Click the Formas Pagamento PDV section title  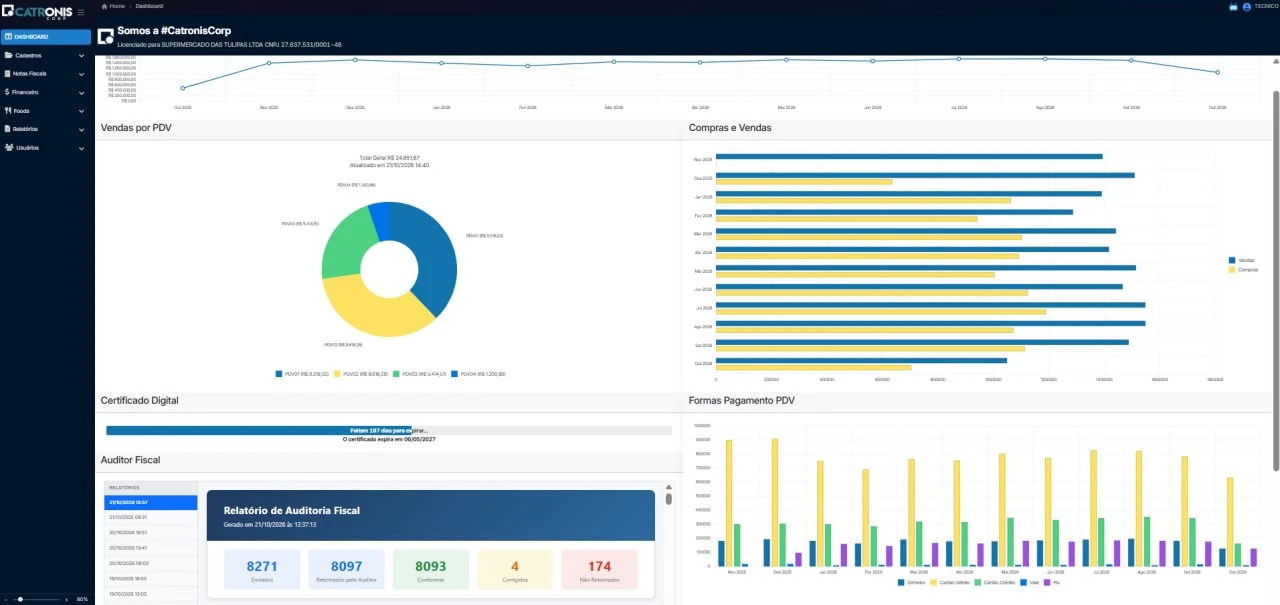pos(742,400)
